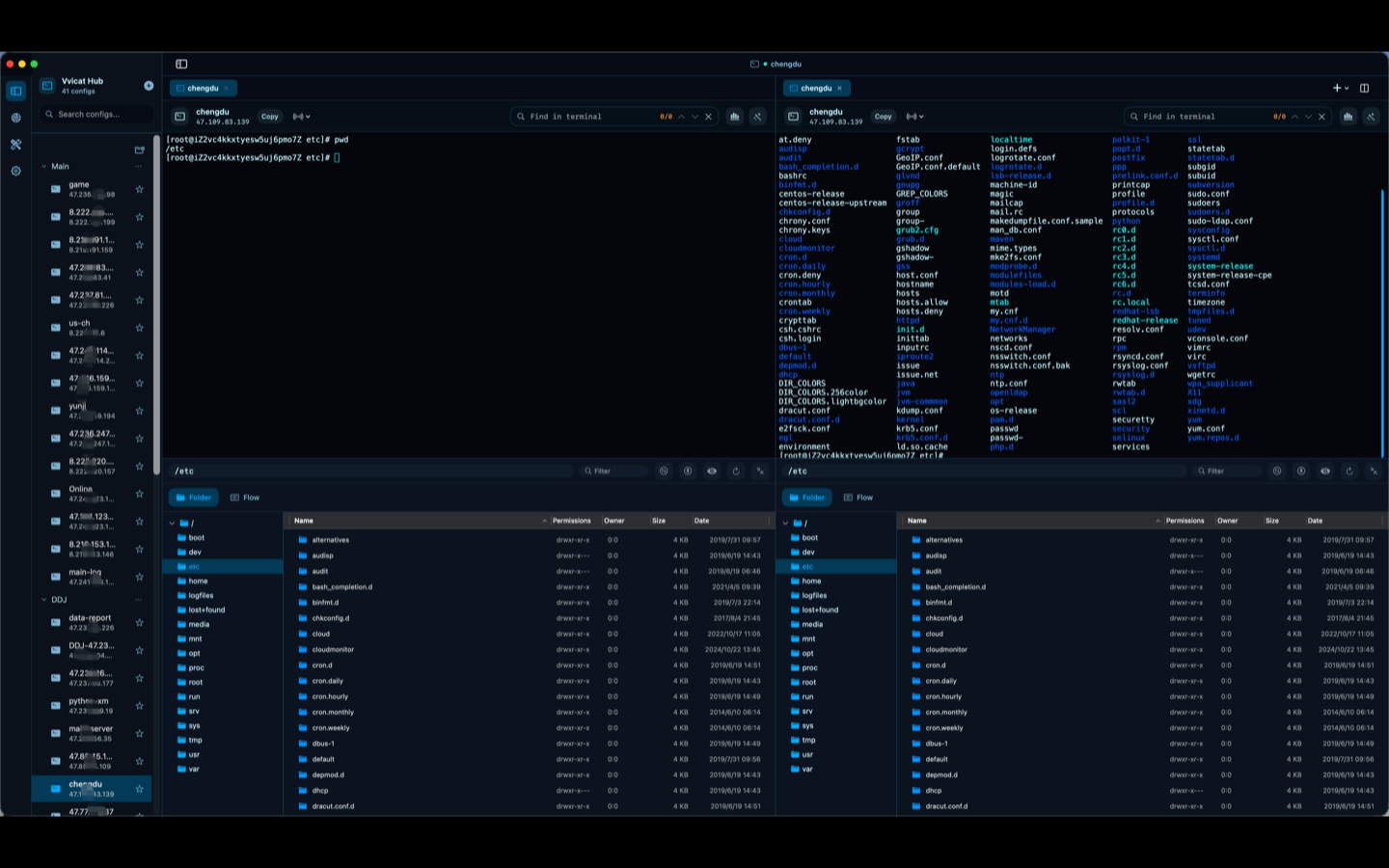
Task: Open the terminal statistics histogram icon
Action: click(x=735, y=116)
